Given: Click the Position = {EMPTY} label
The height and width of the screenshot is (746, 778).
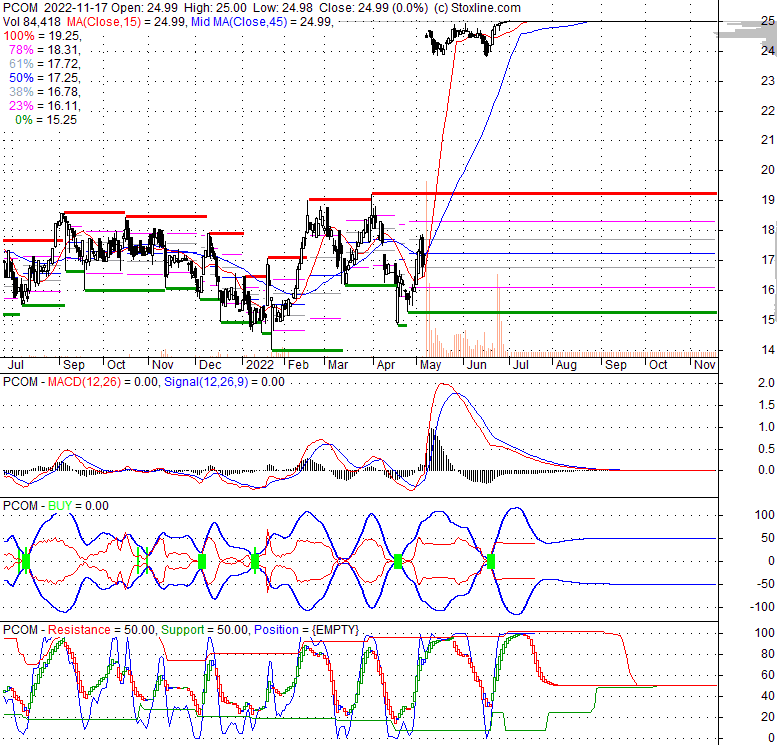Looking at the screenshot, I should [x=306, y=630].
